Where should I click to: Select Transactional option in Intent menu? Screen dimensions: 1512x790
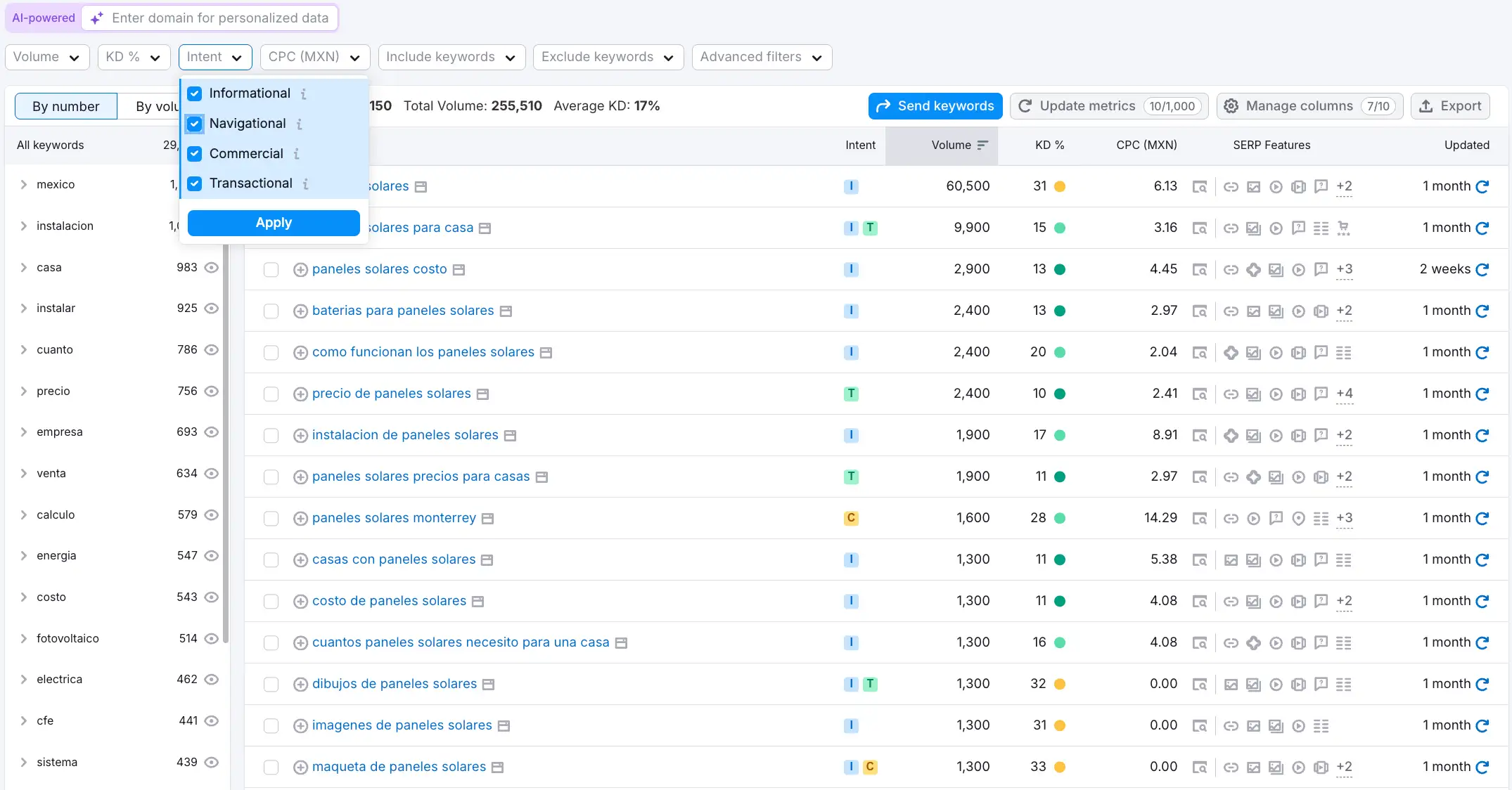(250, 183)
